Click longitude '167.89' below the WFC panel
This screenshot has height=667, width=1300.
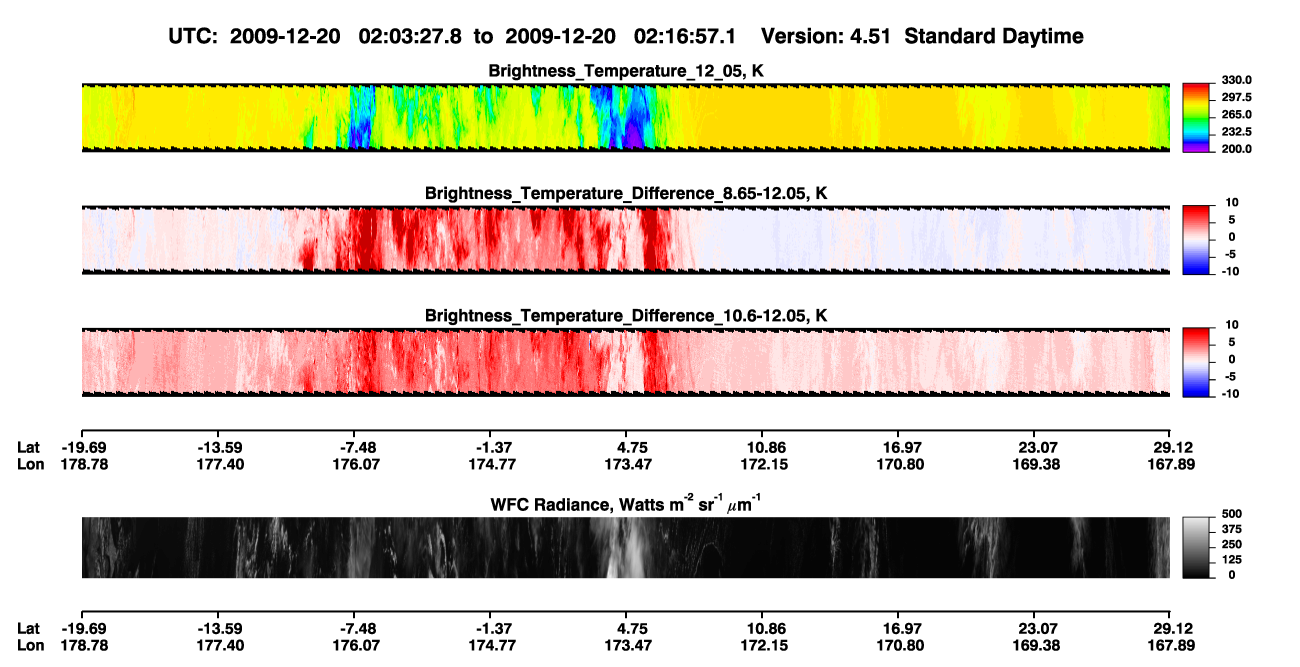(1170, 645)
